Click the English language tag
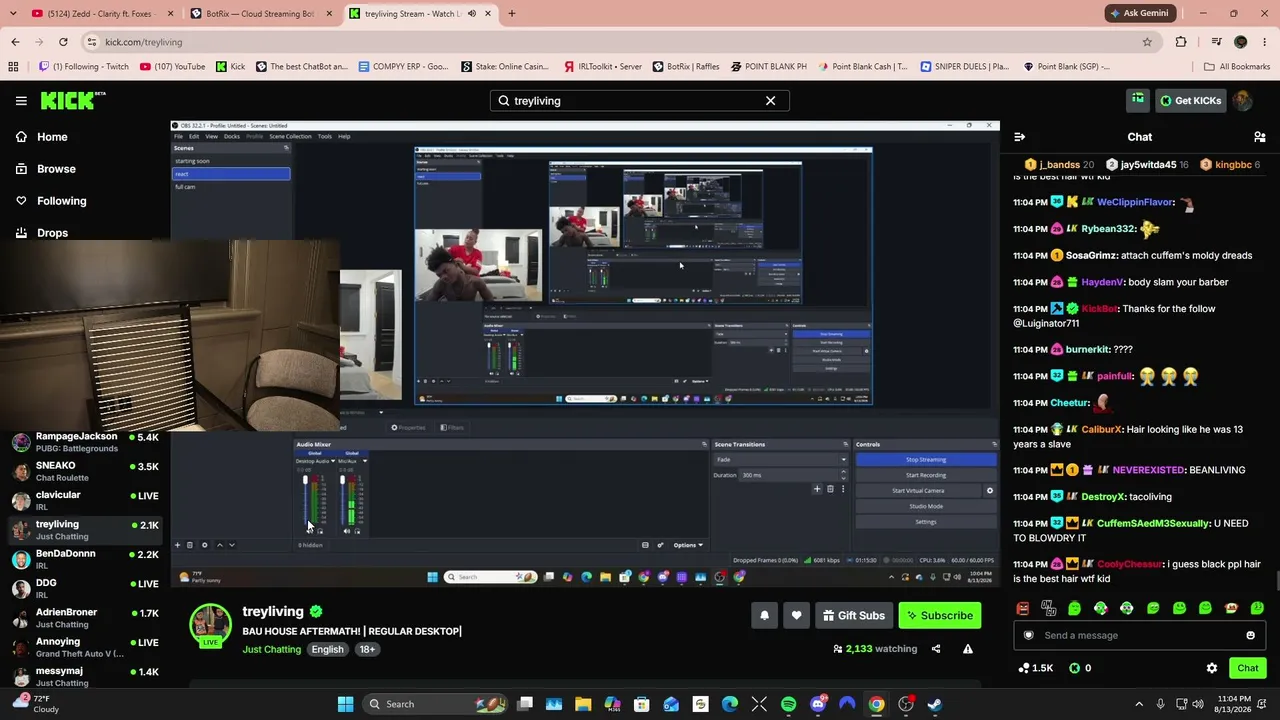 [x=327, y=650]
